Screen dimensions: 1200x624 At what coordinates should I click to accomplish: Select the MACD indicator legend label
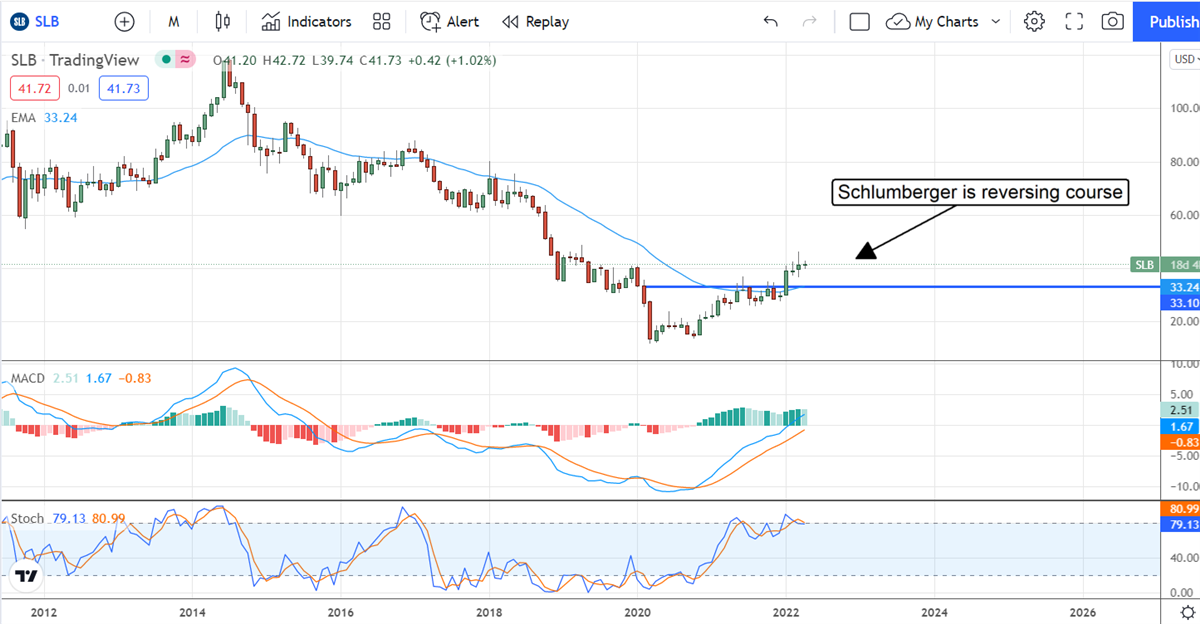pos(27,379)
